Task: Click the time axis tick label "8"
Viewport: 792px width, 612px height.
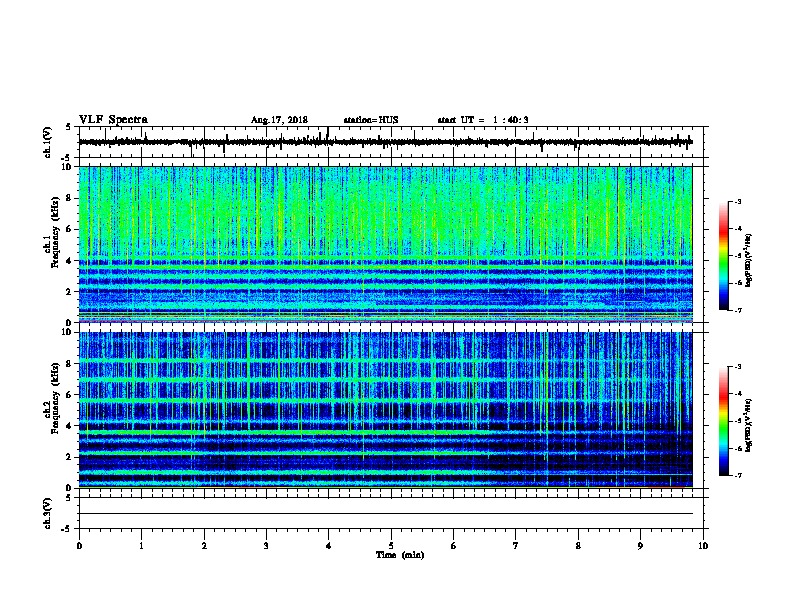Action: (578, 546)
